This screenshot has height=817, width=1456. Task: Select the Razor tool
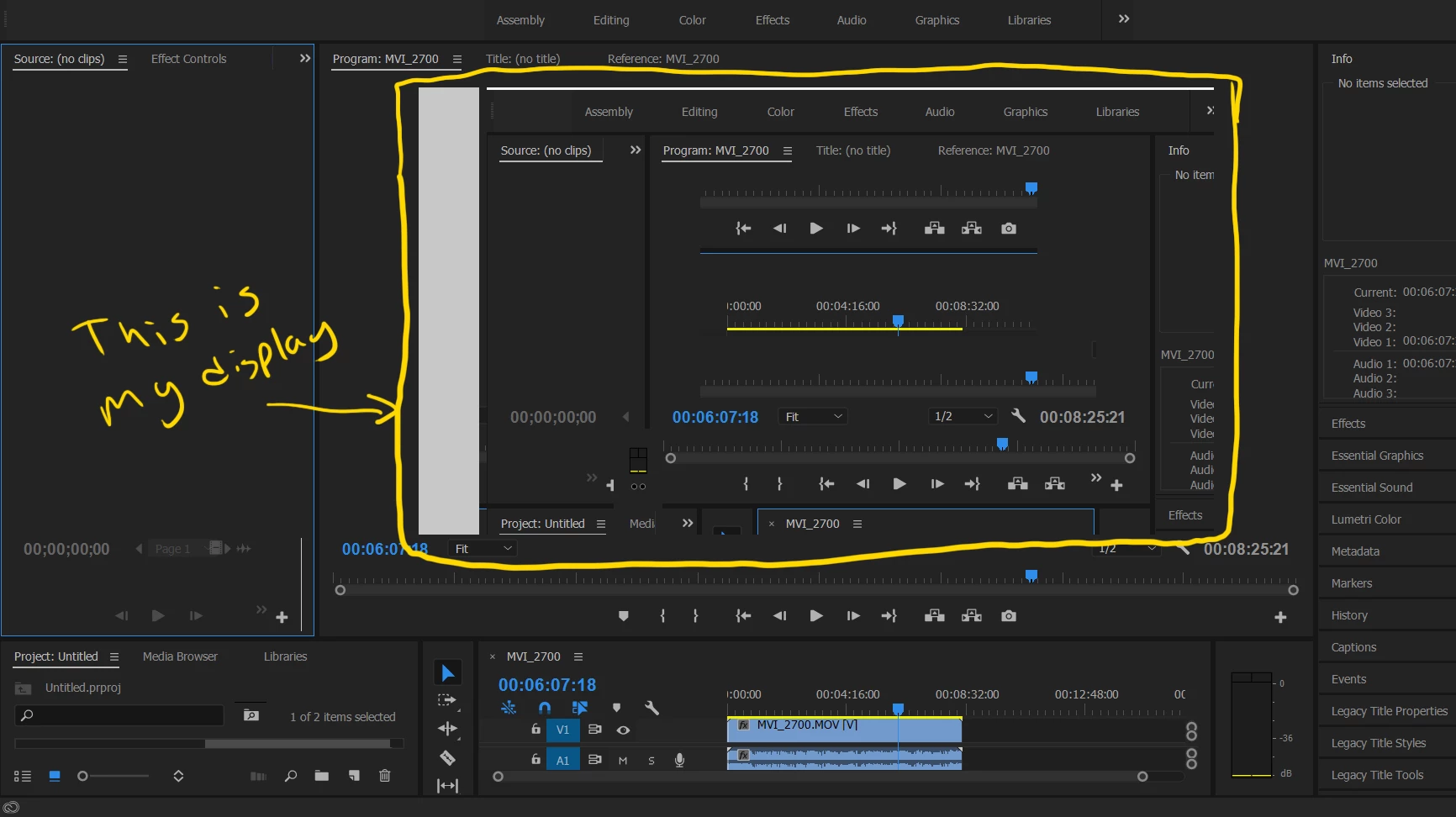(x=447, y=758)
